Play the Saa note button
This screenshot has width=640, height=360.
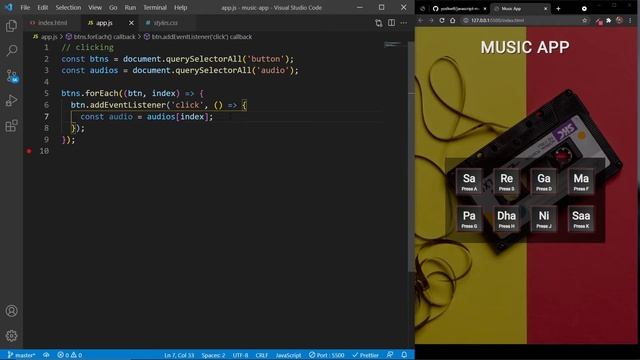coord(581,218)
